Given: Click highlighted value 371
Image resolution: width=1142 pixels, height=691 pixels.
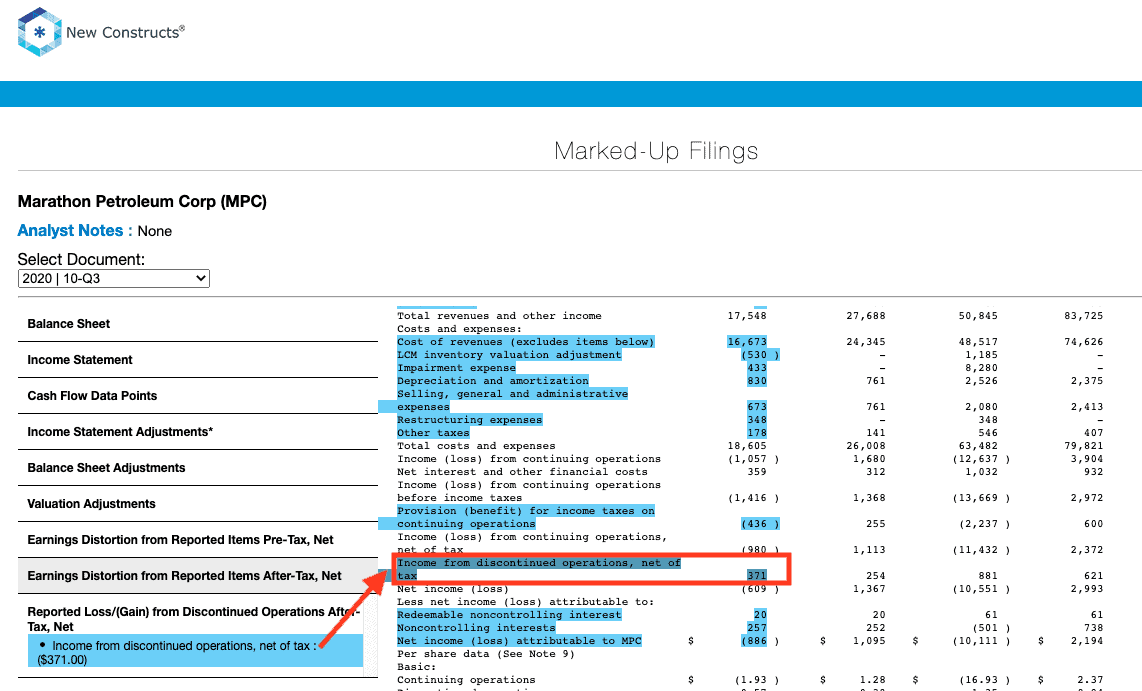Looking at the screenshot, I should (x=757, y=576).
